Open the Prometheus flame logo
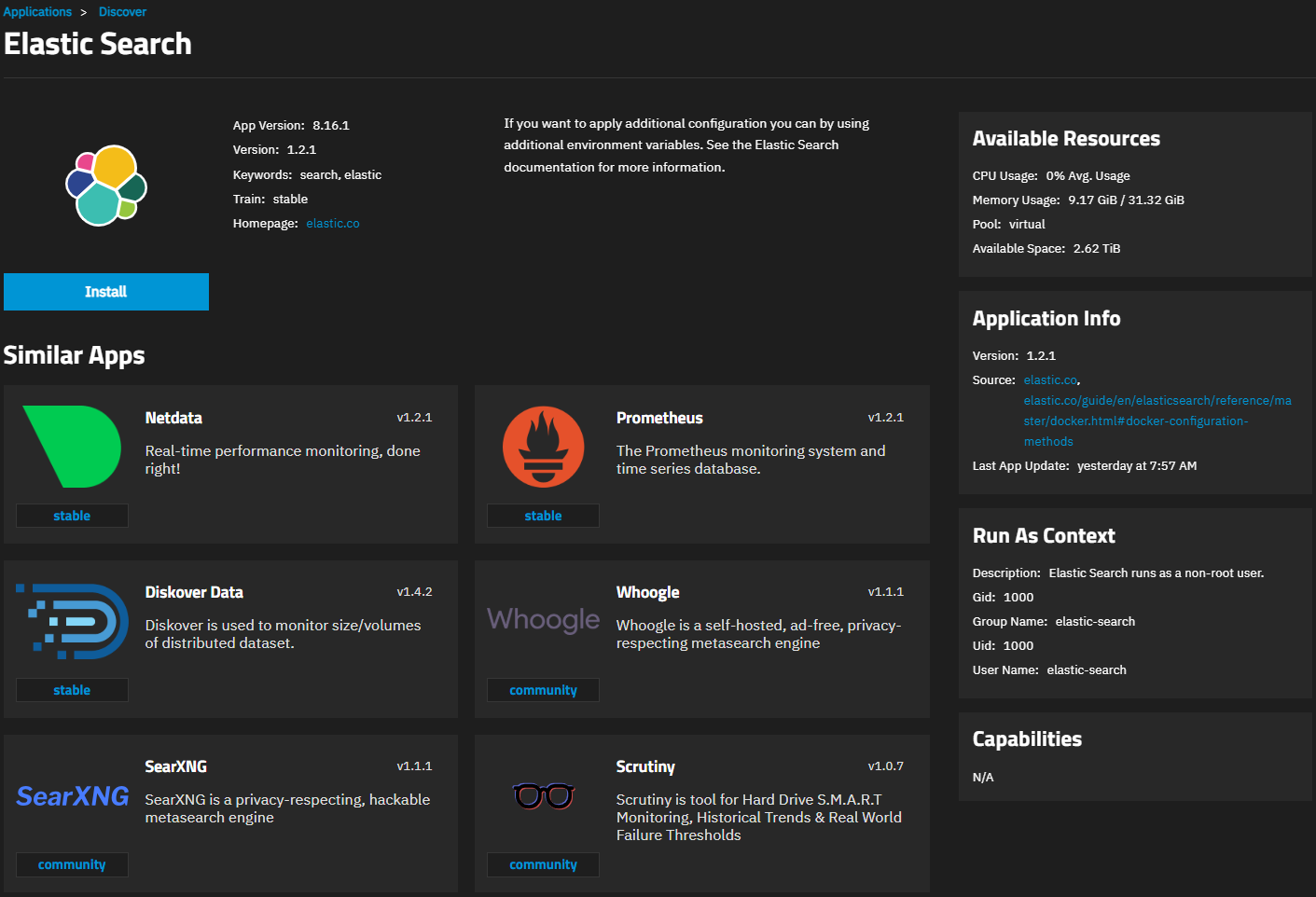This screenshot has height=897, width=1316. point(543,447)
